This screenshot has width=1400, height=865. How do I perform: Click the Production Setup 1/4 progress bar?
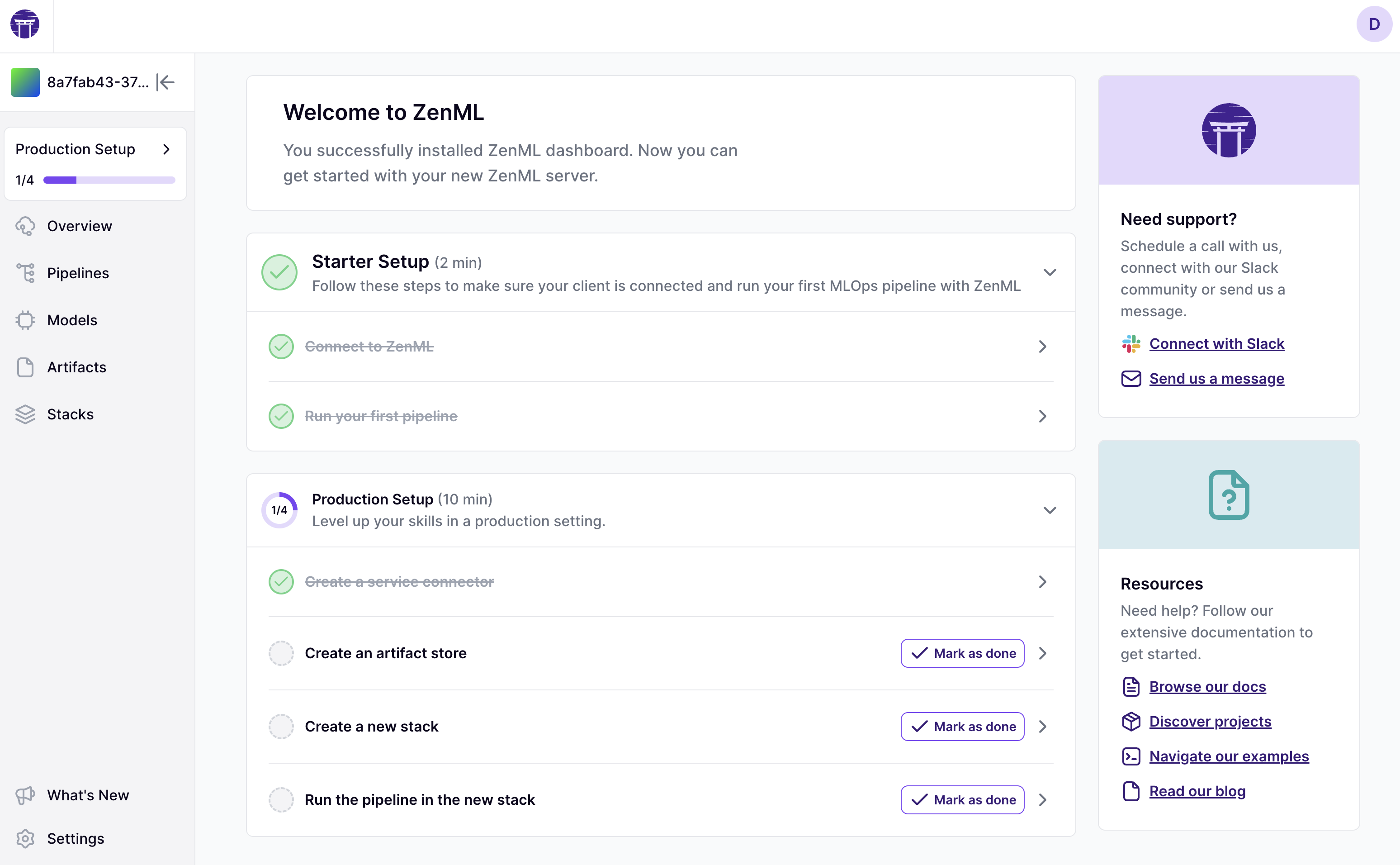[x=109, y=180]
